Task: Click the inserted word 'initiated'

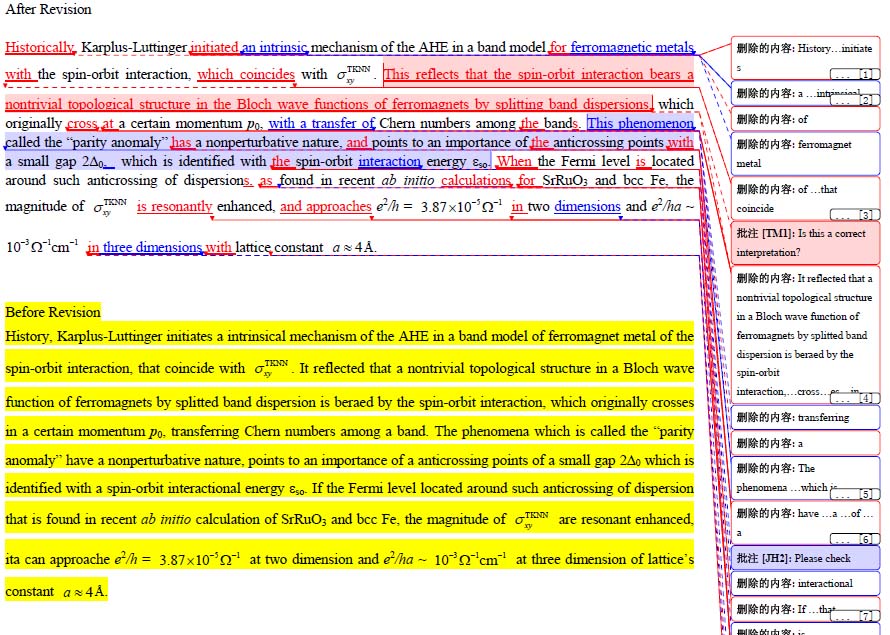Action: click(214, 47)
